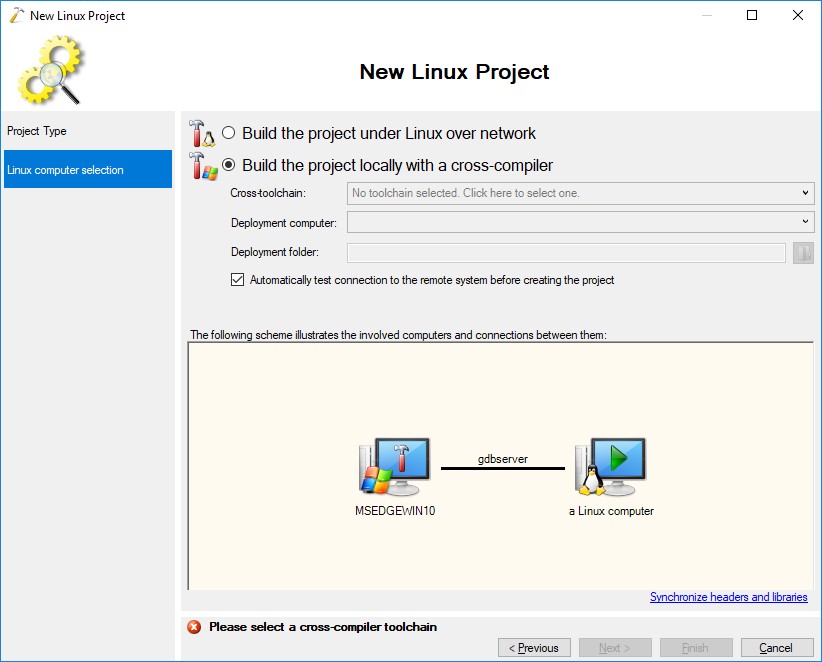The width and height of the screenshot is (822, 662).
Task: Open the Cross-toolchain dropdown
Action: tap(580, 193)
